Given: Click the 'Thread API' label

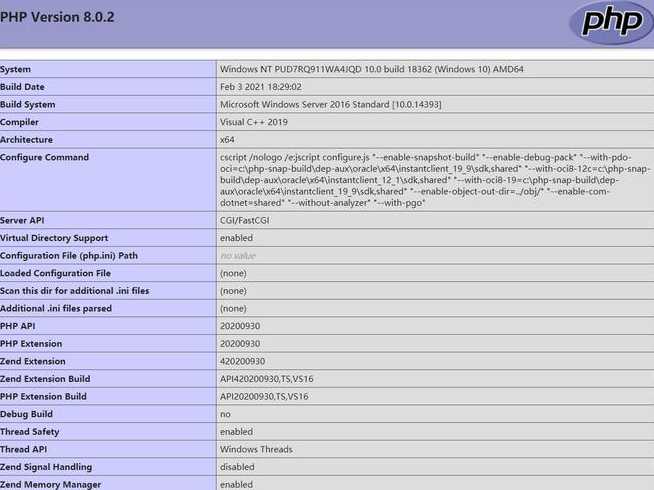Looking at the screenshot, I should click(23, 449).
